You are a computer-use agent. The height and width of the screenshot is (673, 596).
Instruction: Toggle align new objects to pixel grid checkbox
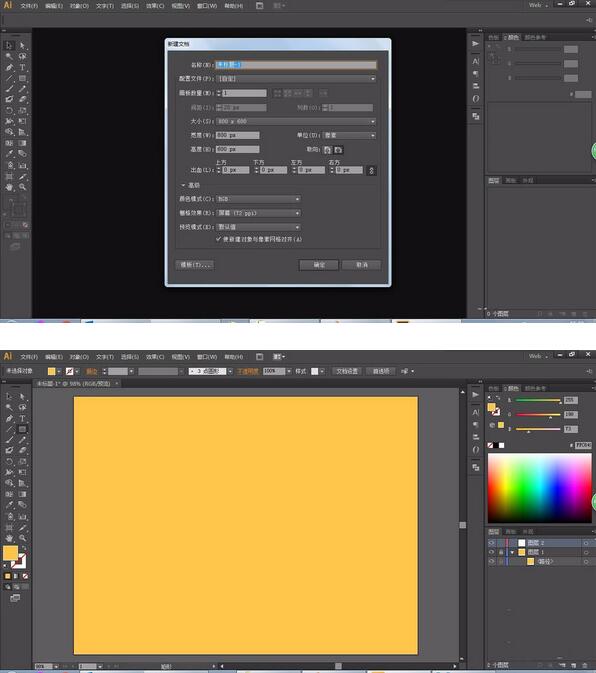pos(219,239)
